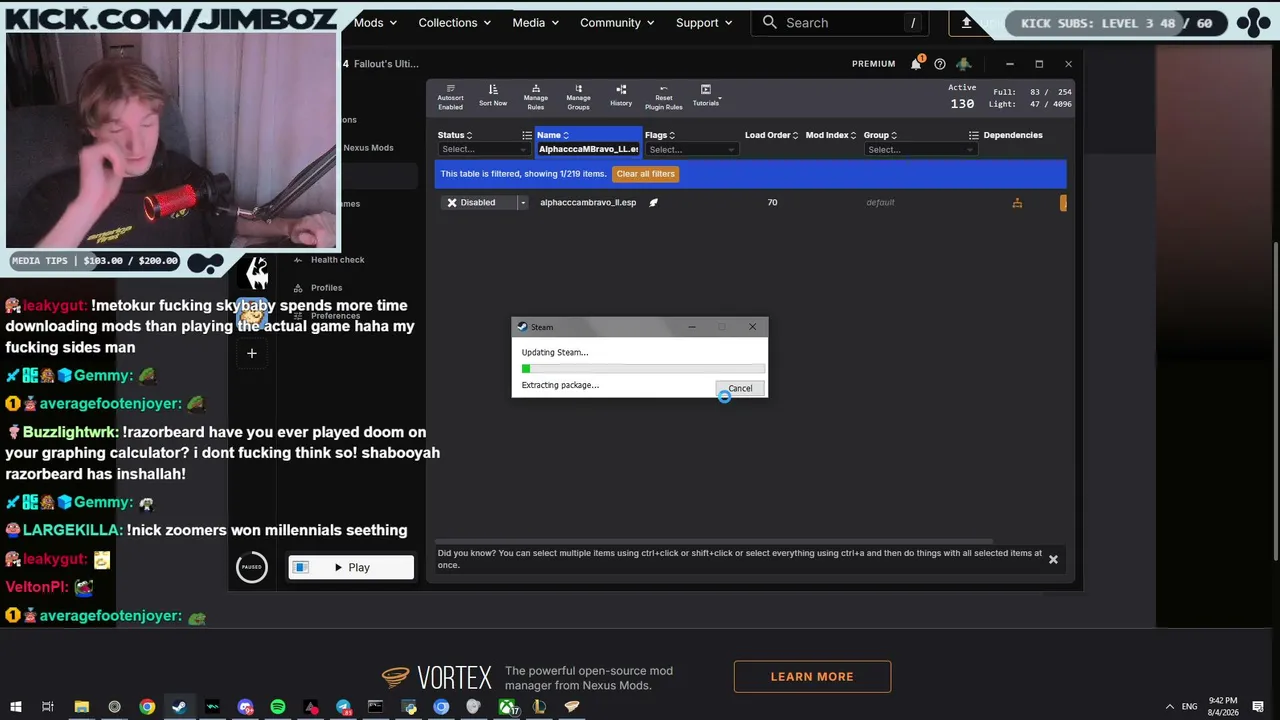
Task: Open the Support menu on Nexus site
Action: click(x=704, y=22)
